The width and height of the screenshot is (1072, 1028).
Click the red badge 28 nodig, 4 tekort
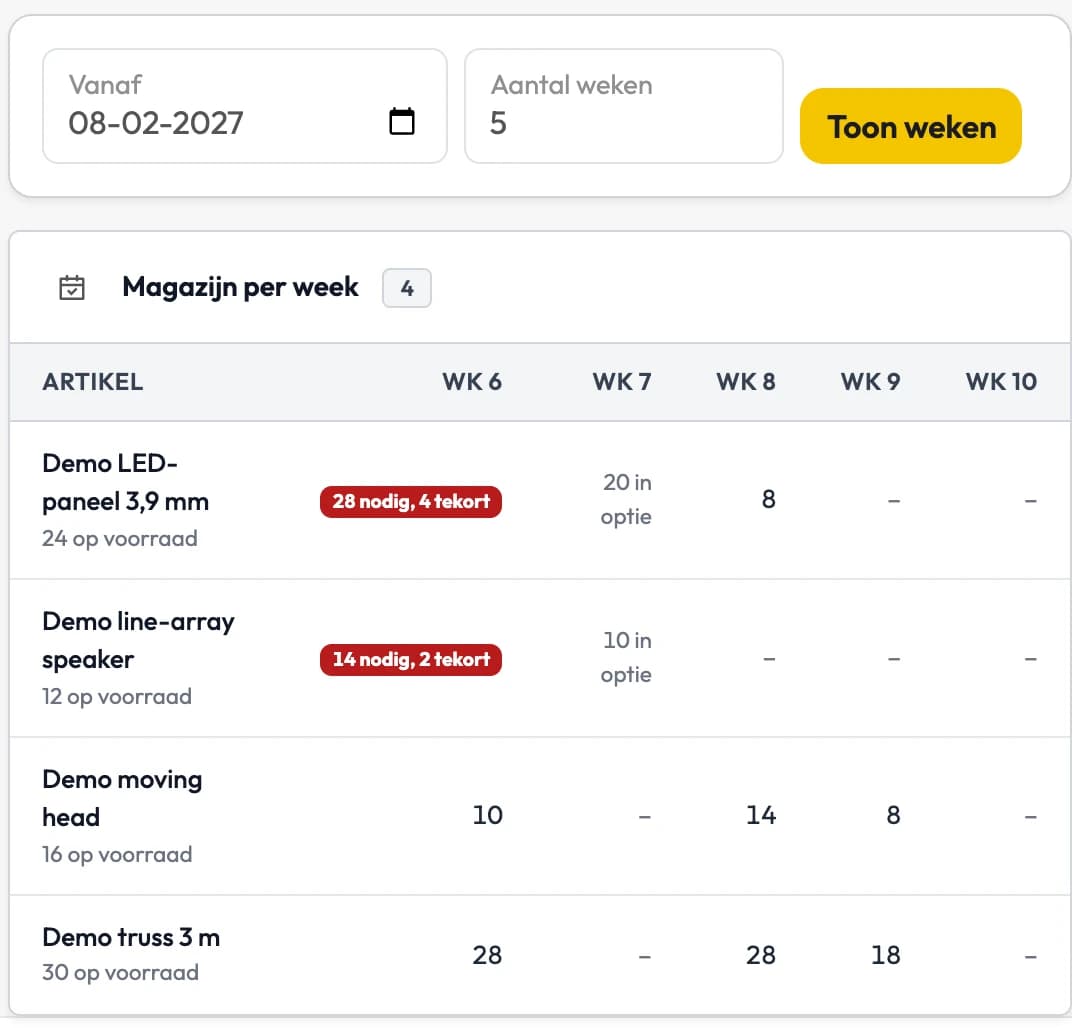pyautogui.click(x=411, y=502)
